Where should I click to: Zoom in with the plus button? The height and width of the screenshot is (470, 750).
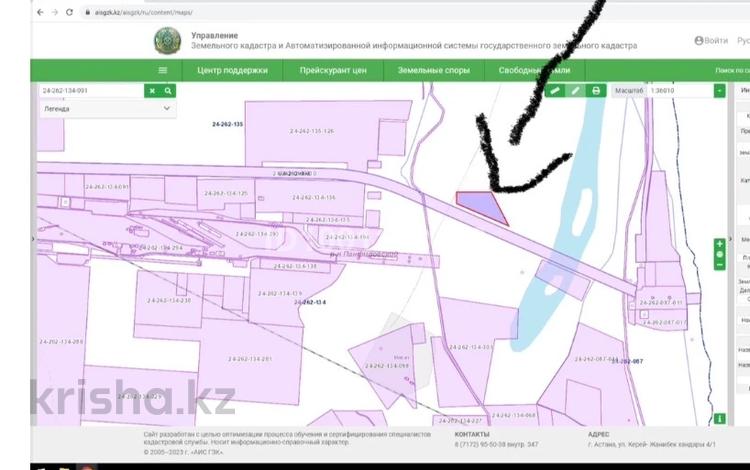tap(720, 244)
